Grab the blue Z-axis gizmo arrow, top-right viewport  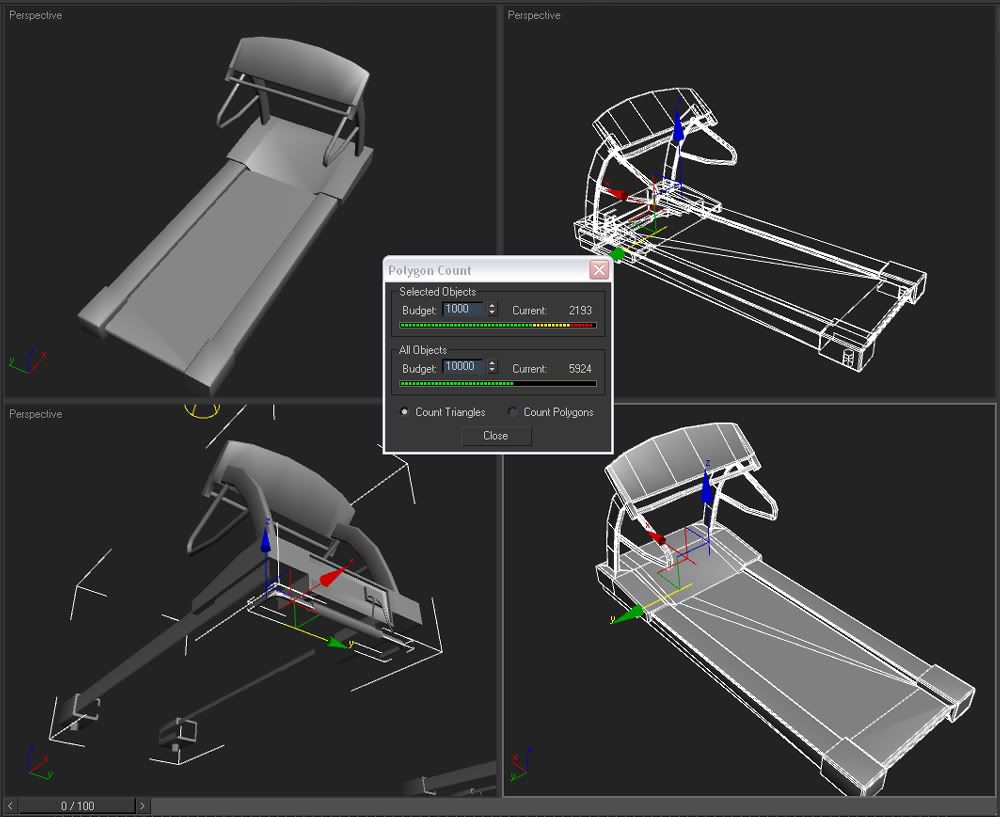pos(679,128)
